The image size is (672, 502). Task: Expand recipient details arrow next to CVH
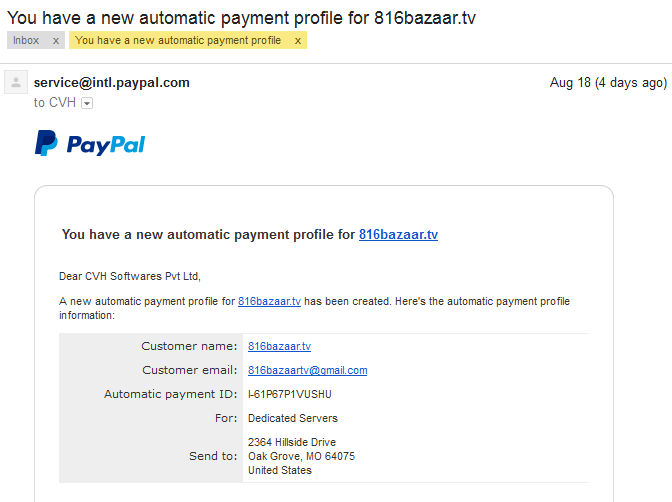87,103
